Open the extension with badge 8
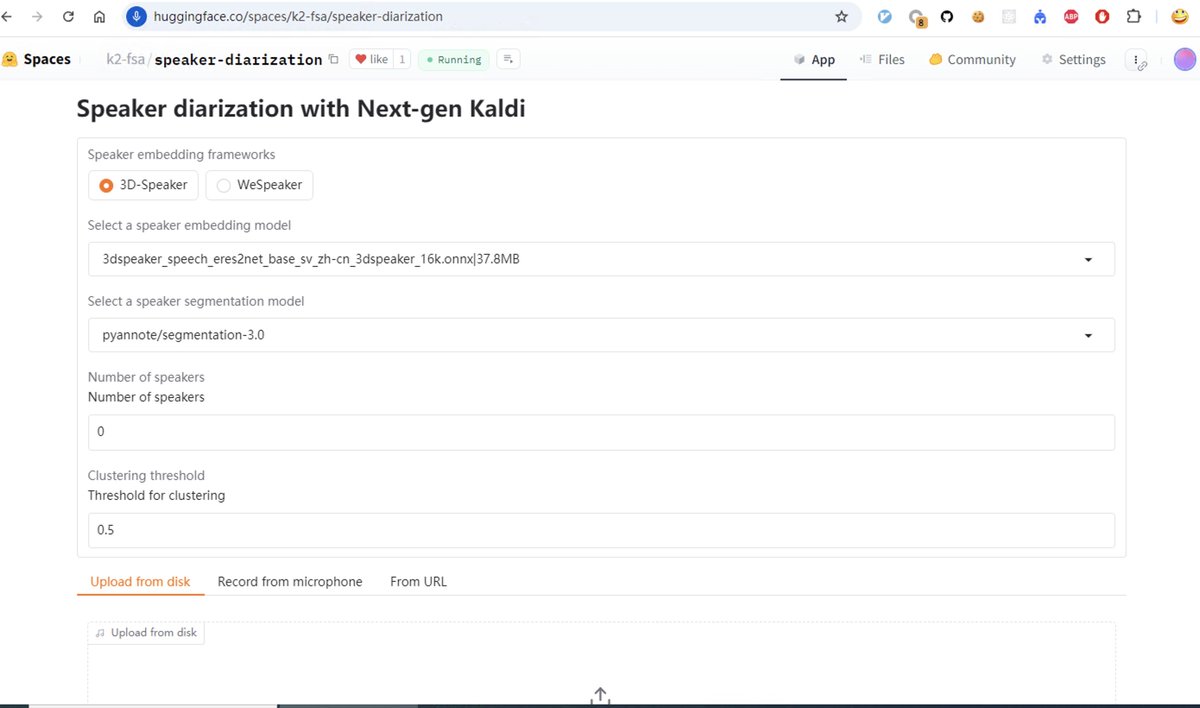Image resolution: width=1200 pixels, height=708 pixels. tap(916, 17)
